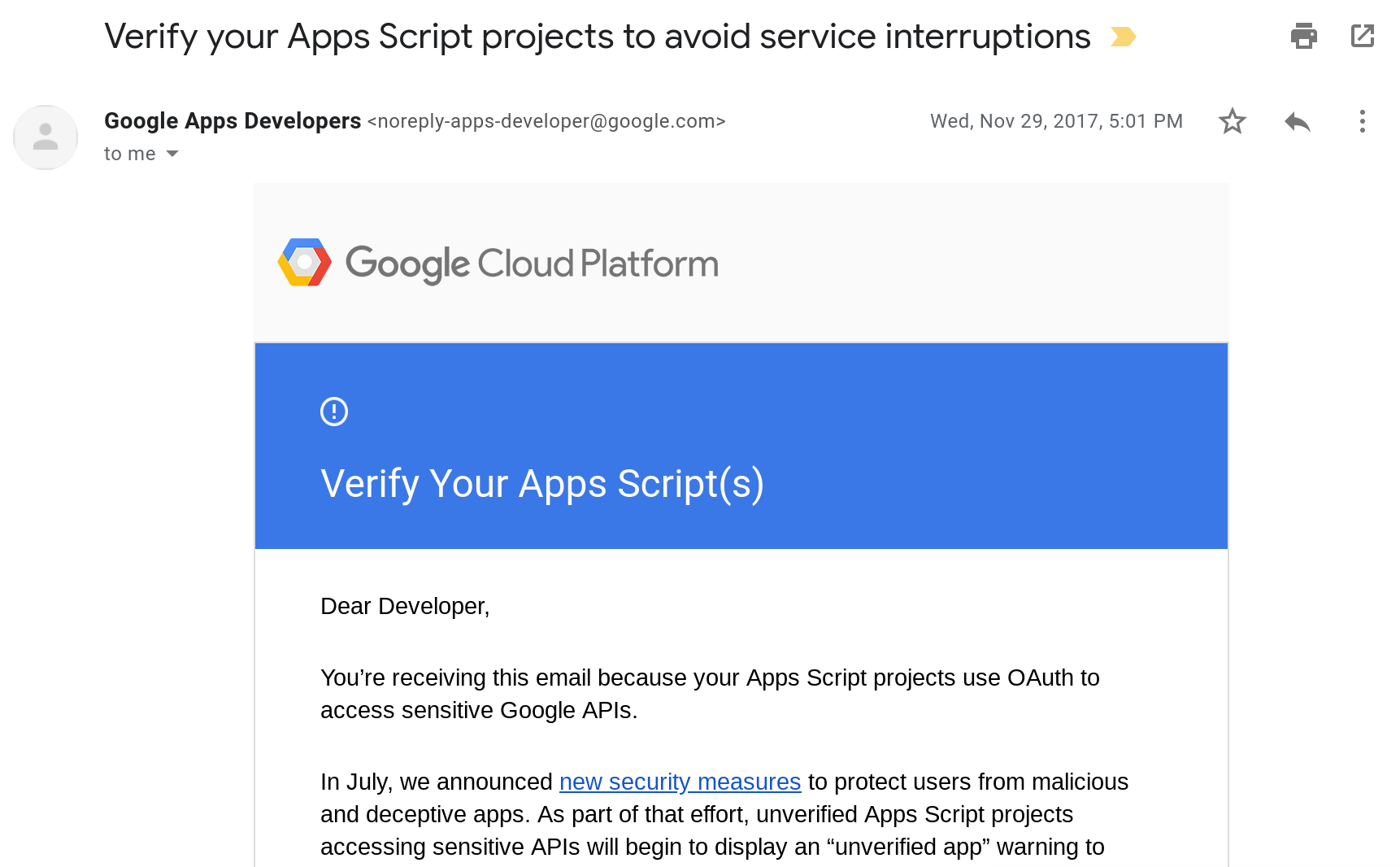Screen dimensions: 1400x867
Task: Toggle the yellow importance marker beside subject
Action: pyautogui.click(x=1124, y=37)
